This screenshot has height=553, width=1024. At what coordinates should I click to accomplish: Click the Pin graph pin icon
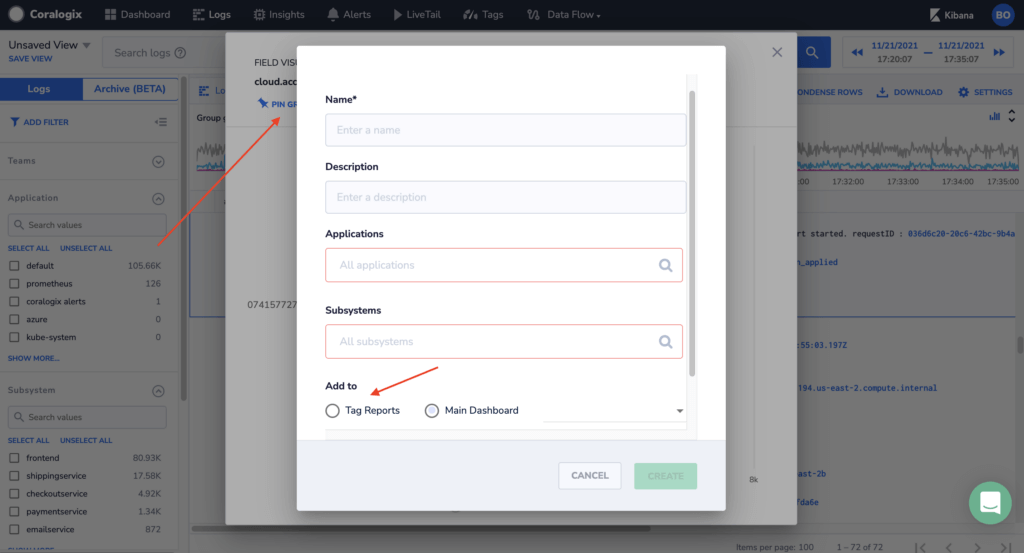click(263, 103)
